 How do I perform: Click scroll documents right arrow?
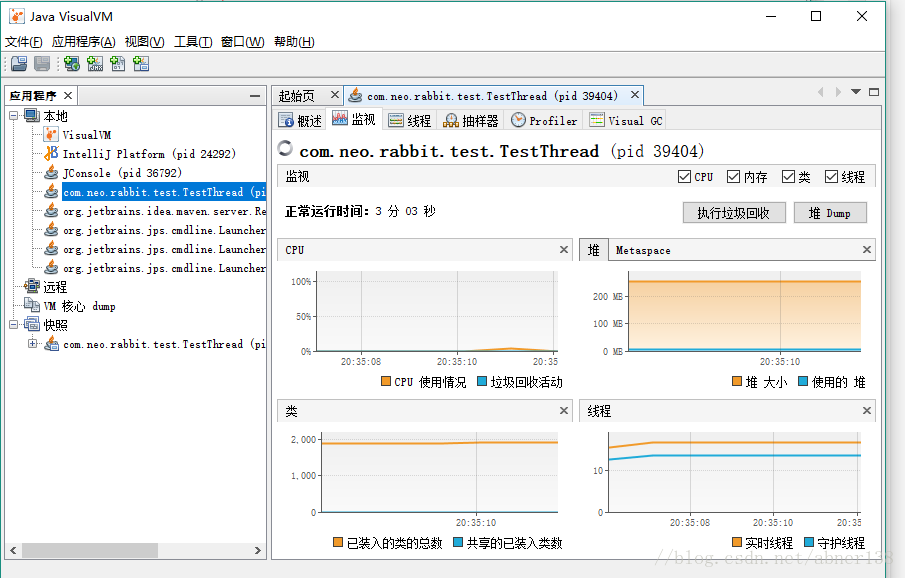tap(838, 92)
